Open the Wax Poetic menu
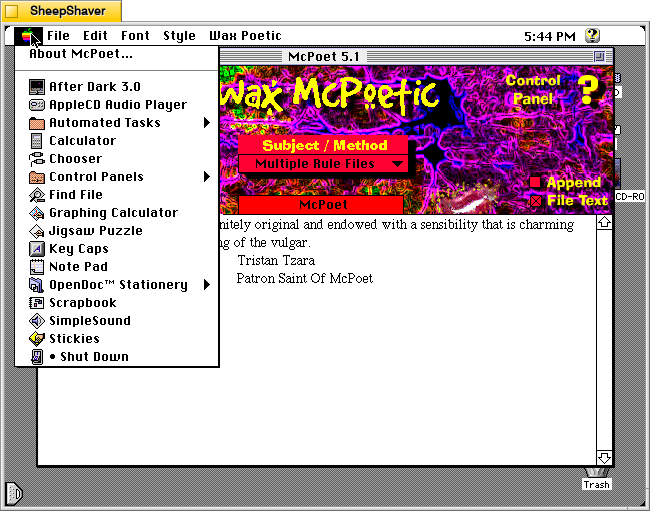The width and height of the screenshot is (650, 511). [x=245, y=36]
